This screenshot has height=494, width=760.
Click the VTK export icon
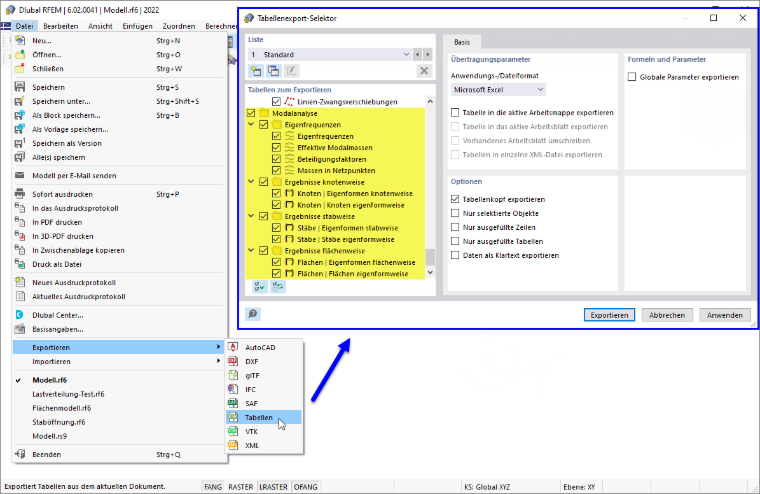pos(233,431)
